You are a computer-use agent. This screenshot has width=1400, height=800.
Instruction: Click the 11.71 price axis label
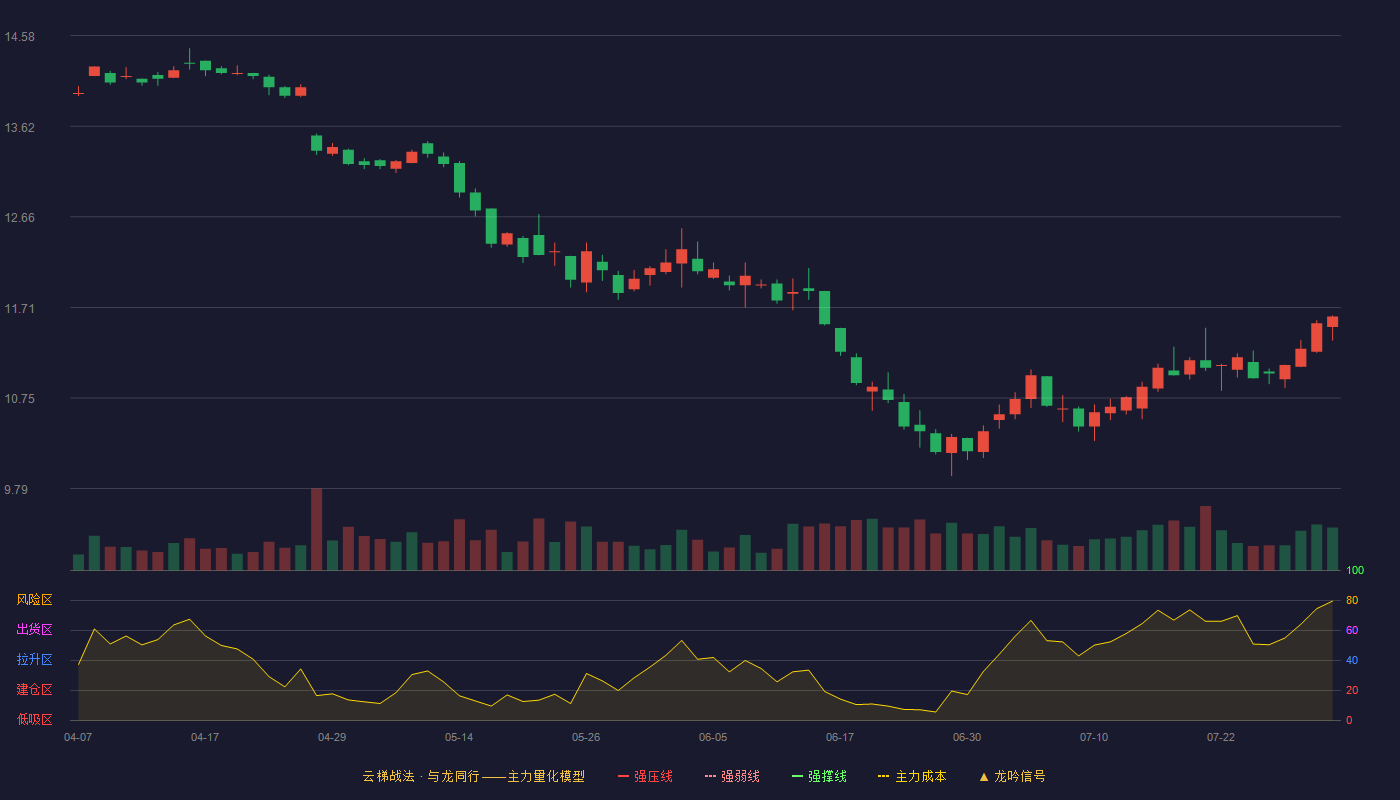[x=20, y=309]
